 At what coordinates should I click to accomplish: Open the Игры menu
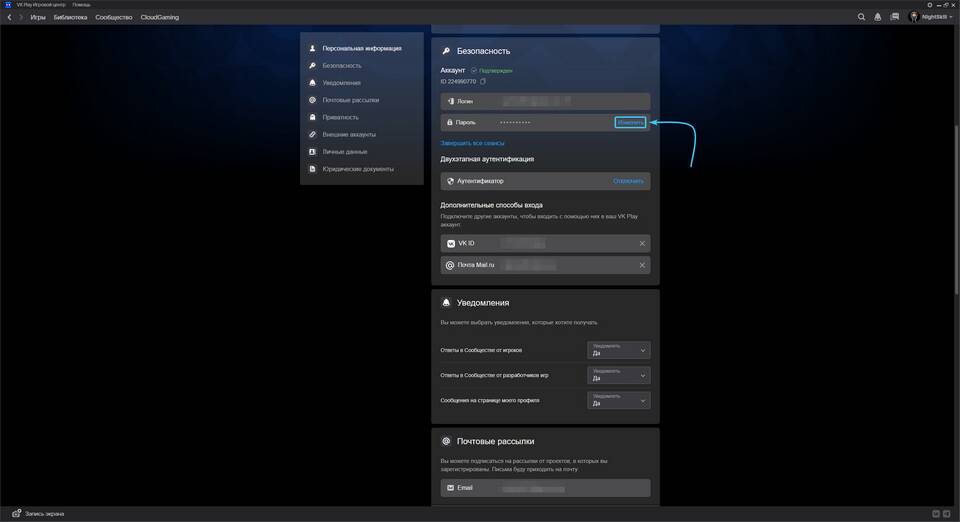coord(38,17)
